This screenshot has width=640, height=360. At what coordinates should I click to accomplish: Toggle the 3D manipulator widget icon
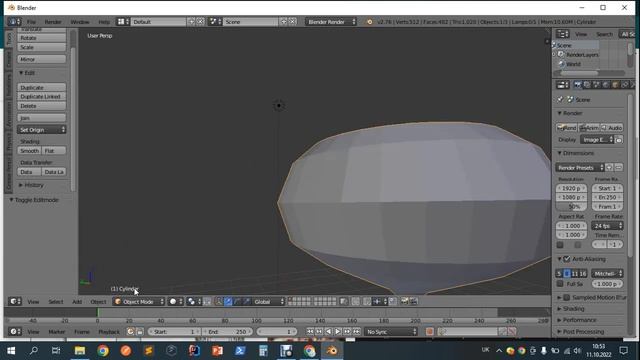(x=219, y=302)
